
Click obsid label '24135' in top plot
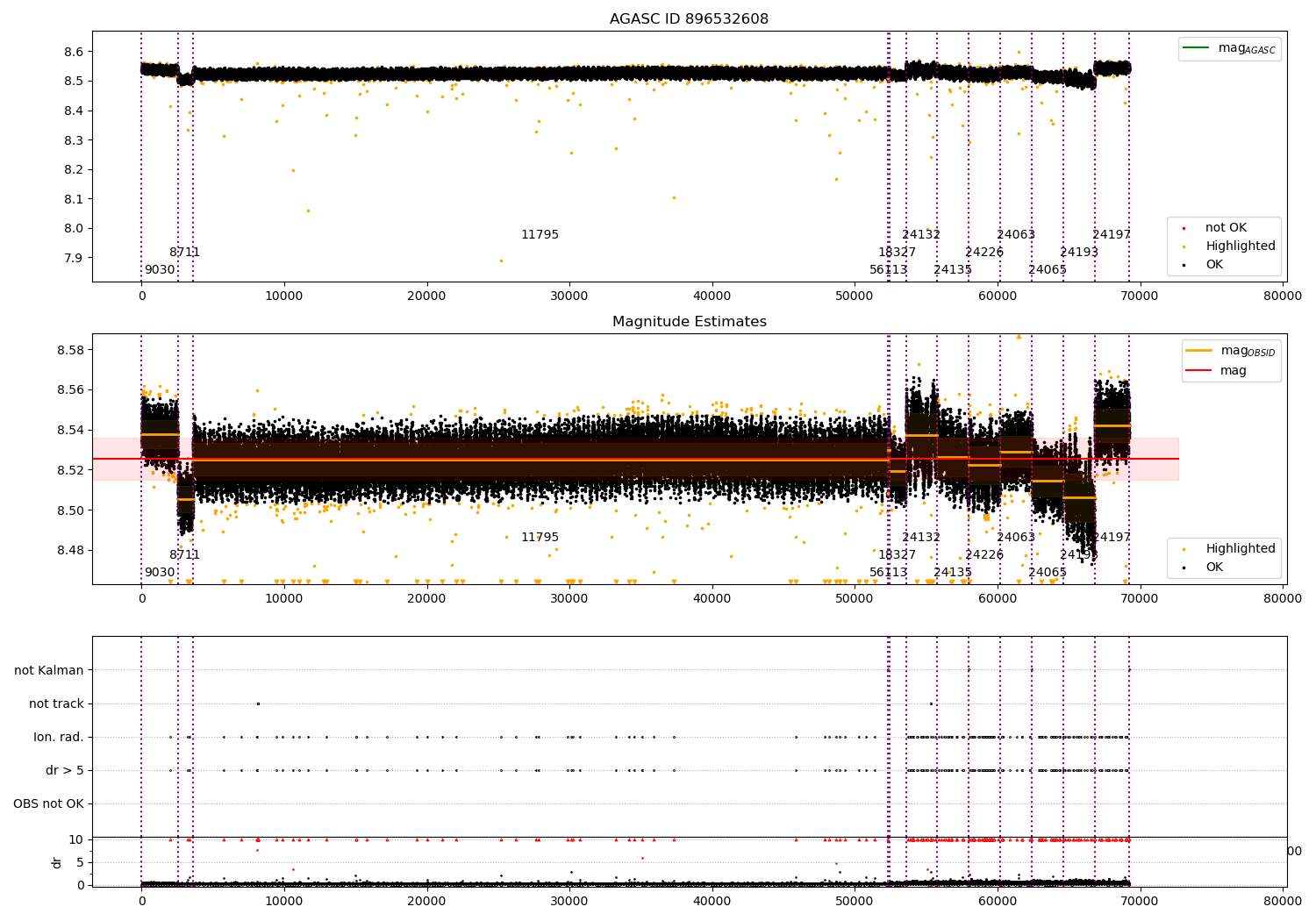click(x=953, y=270)
